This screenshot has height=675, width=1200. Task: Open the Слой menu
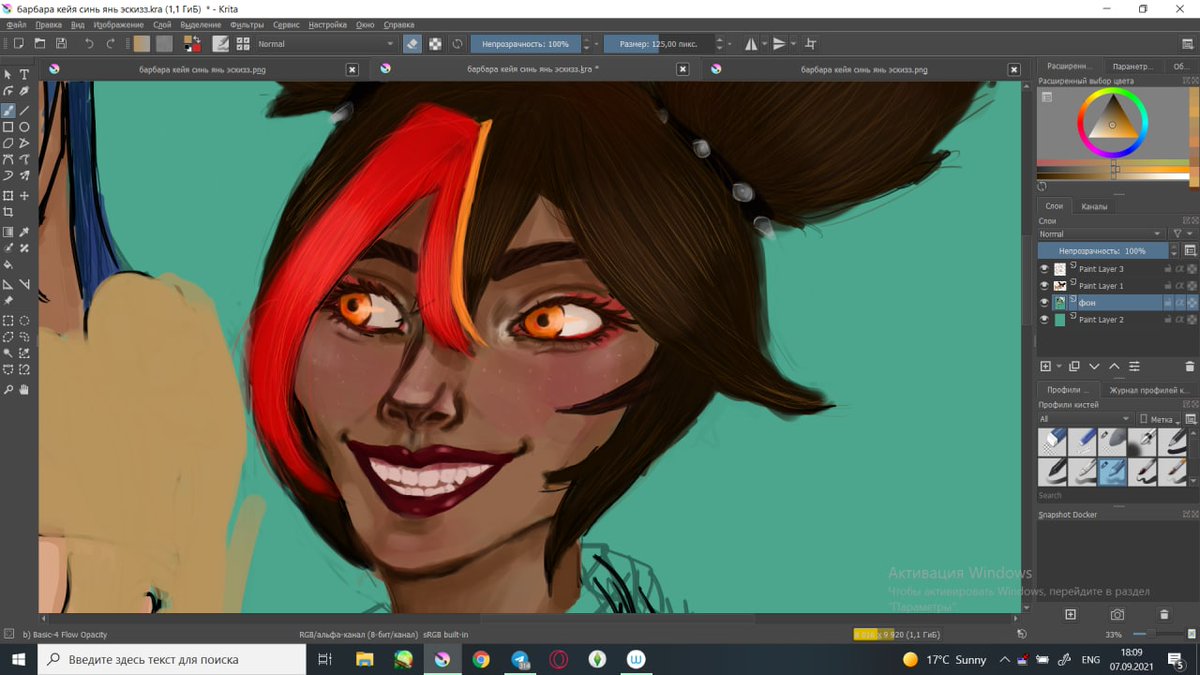[162, 24]
